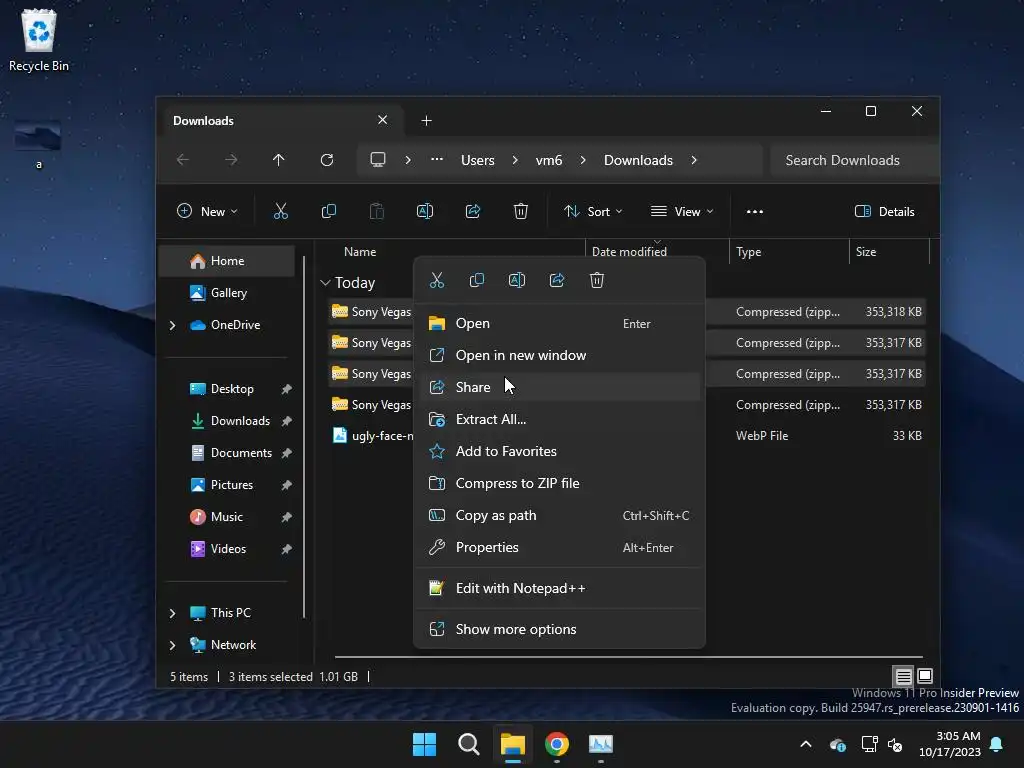Expand the OneDrive tree node
The height and width of the screenshot is (768, 1024).
click(x=172, y=325)
